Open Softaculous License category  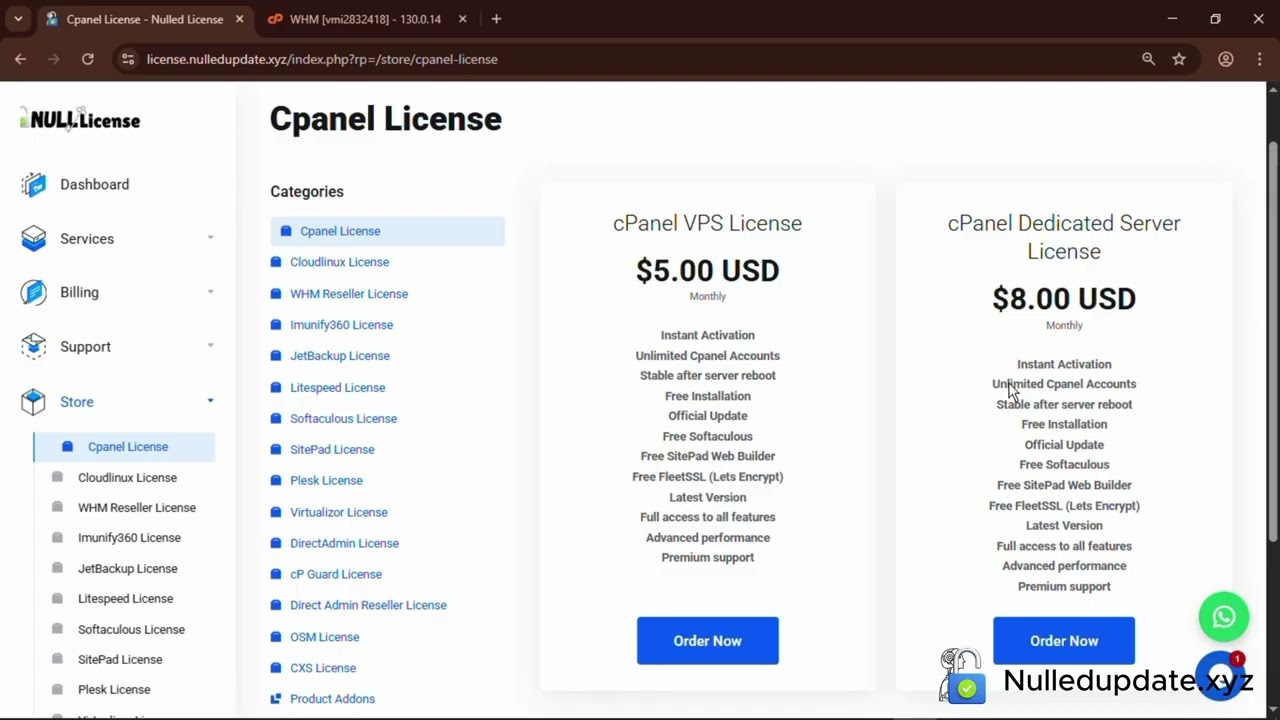pos(343,419)
